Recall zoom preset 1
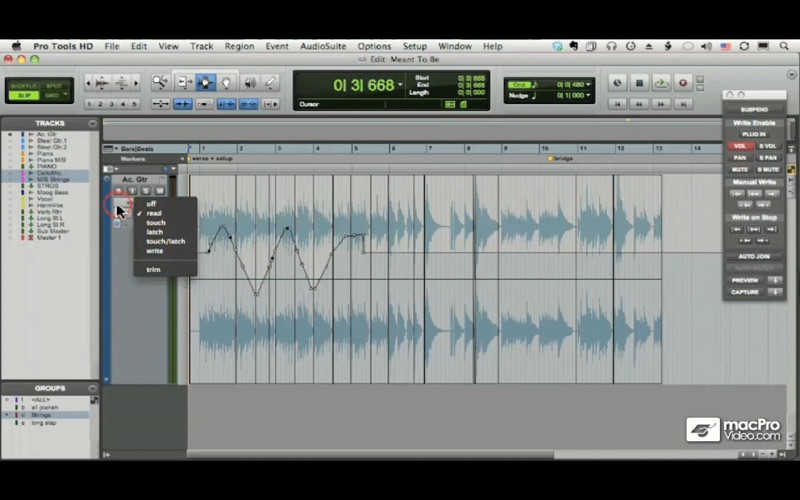 click(89, 104)
